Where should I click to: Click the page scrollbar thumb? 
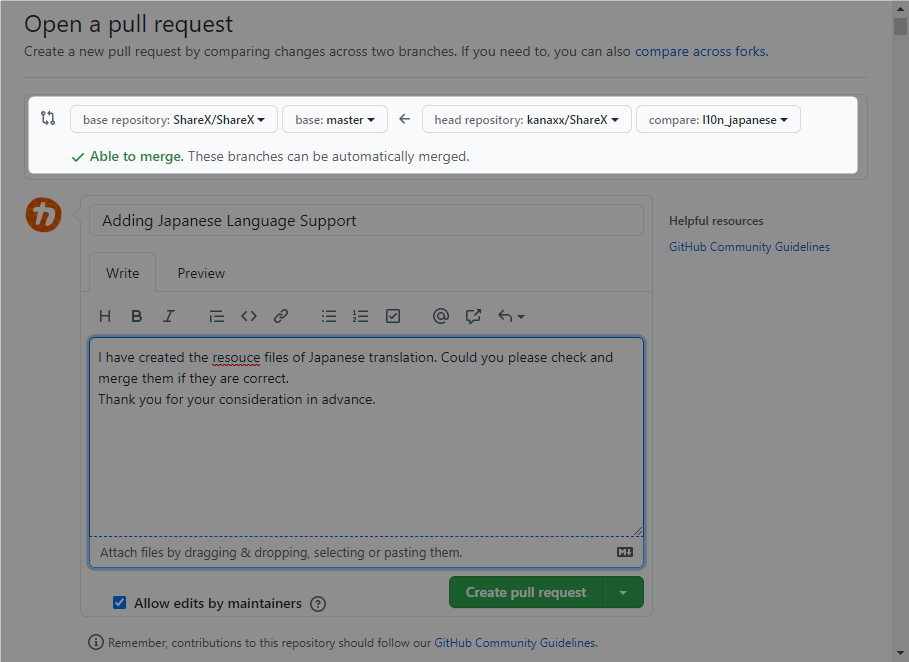(x=900, y=27)
